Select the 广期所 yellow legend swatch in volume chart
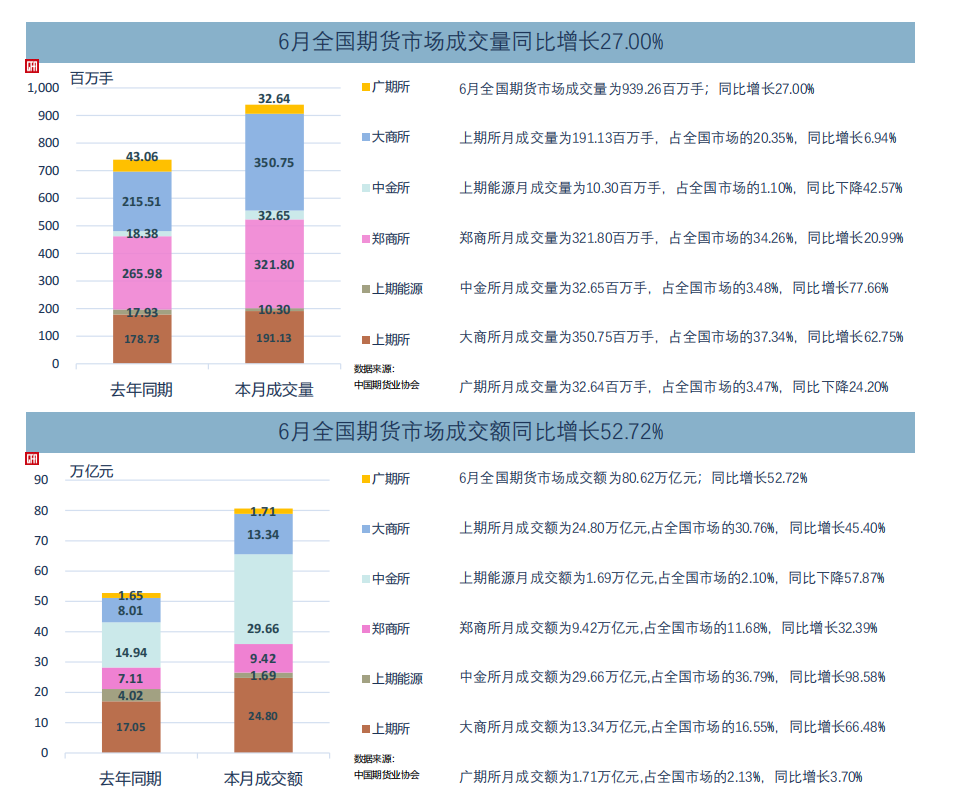This screenshot has width=977, height=798. pyautogui.click(x=366, y=87)
